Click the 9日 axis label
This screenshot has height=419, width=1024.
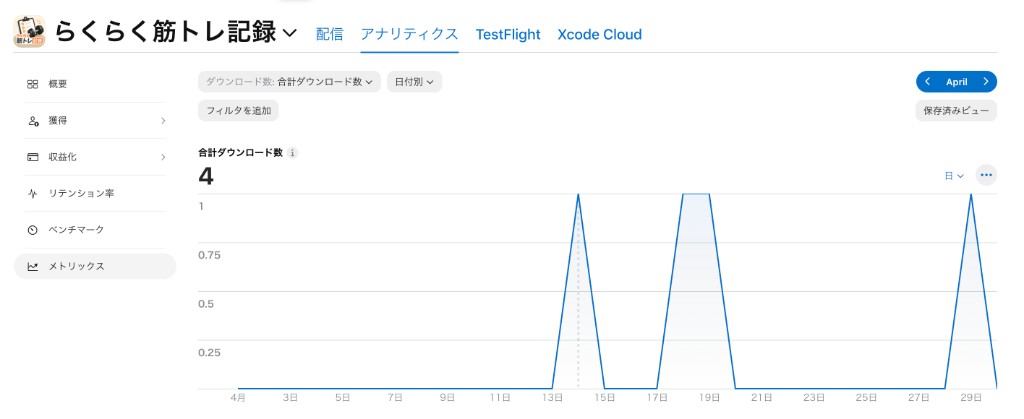[x=447, y=397]
